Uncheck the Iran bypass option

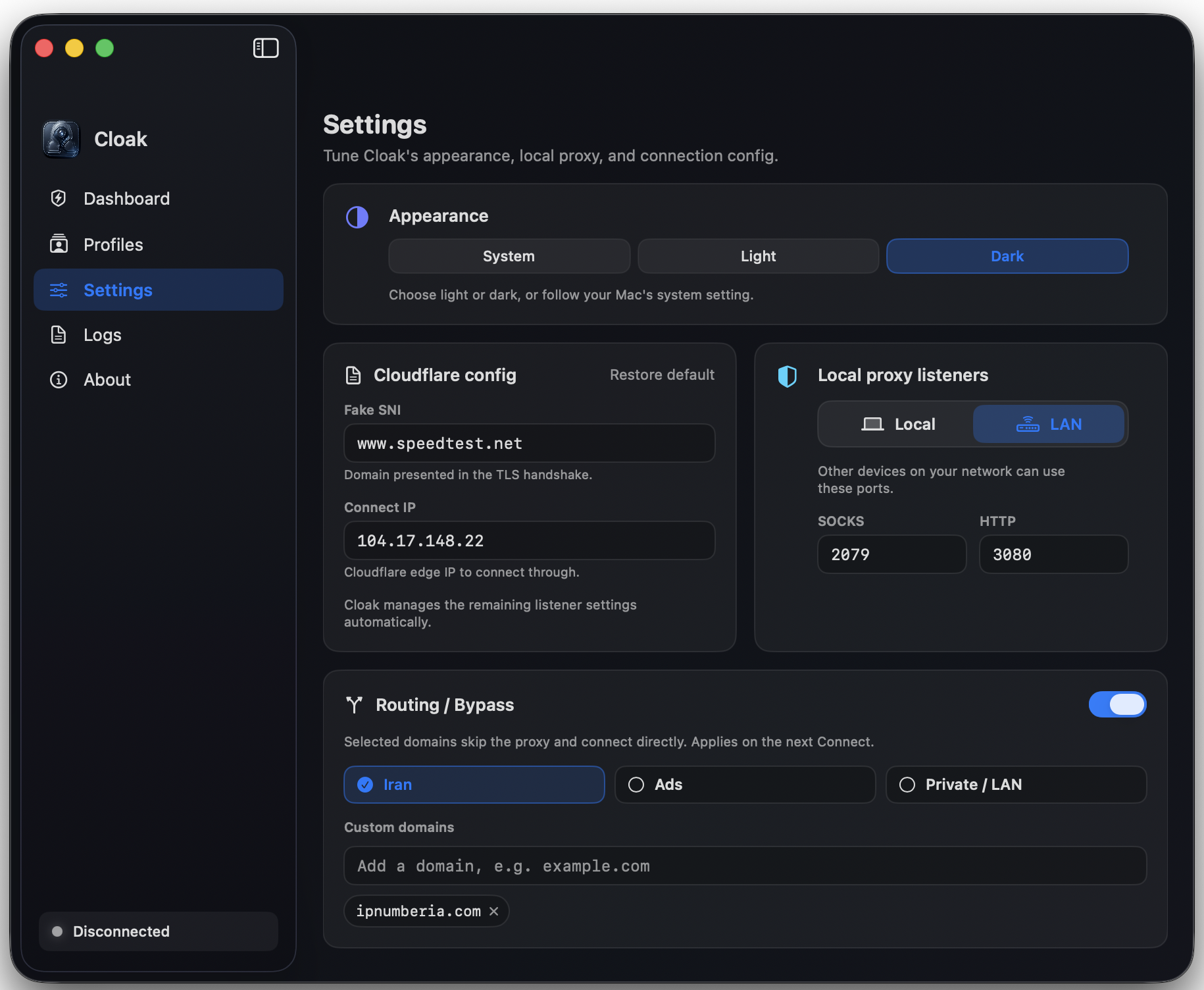(474, 785)
